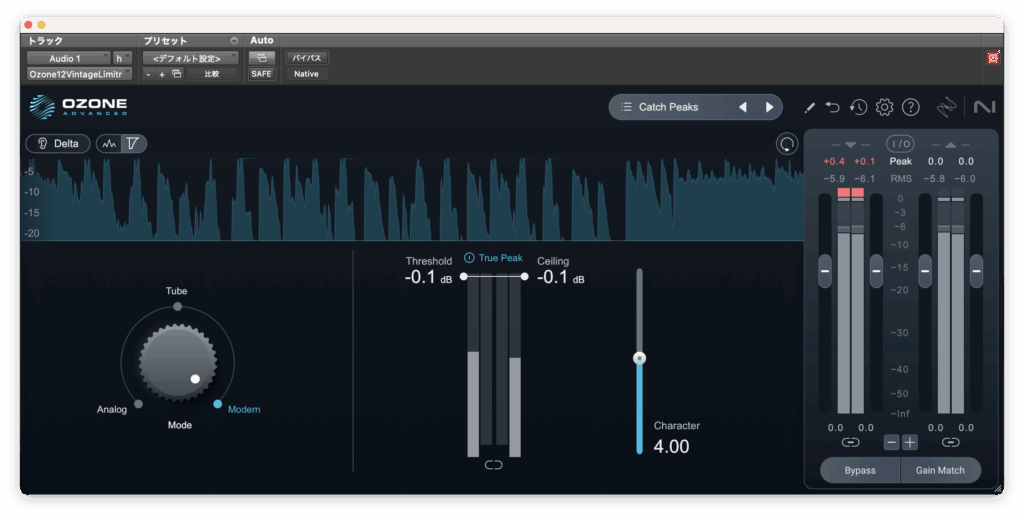Toggle the Delta listen button

click(58, 144)
